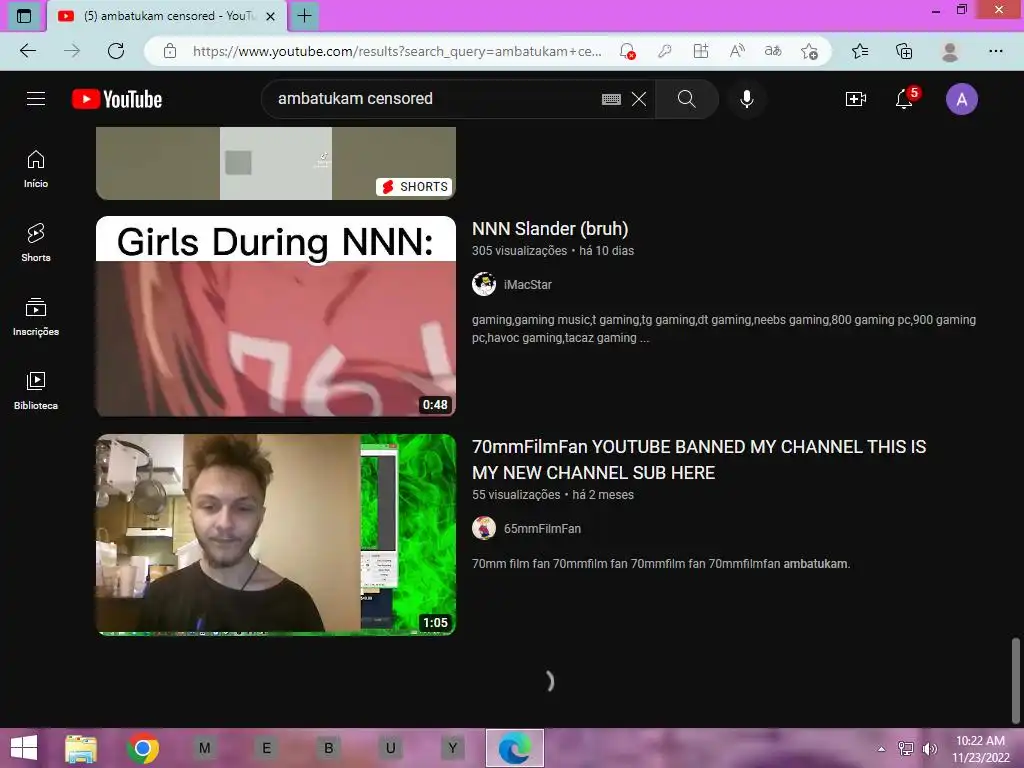Image resolution: width=1024 pixels, height=768 pixels.
Task: Select the ambatukam censored YouTube tab
Action: point(167,16)
